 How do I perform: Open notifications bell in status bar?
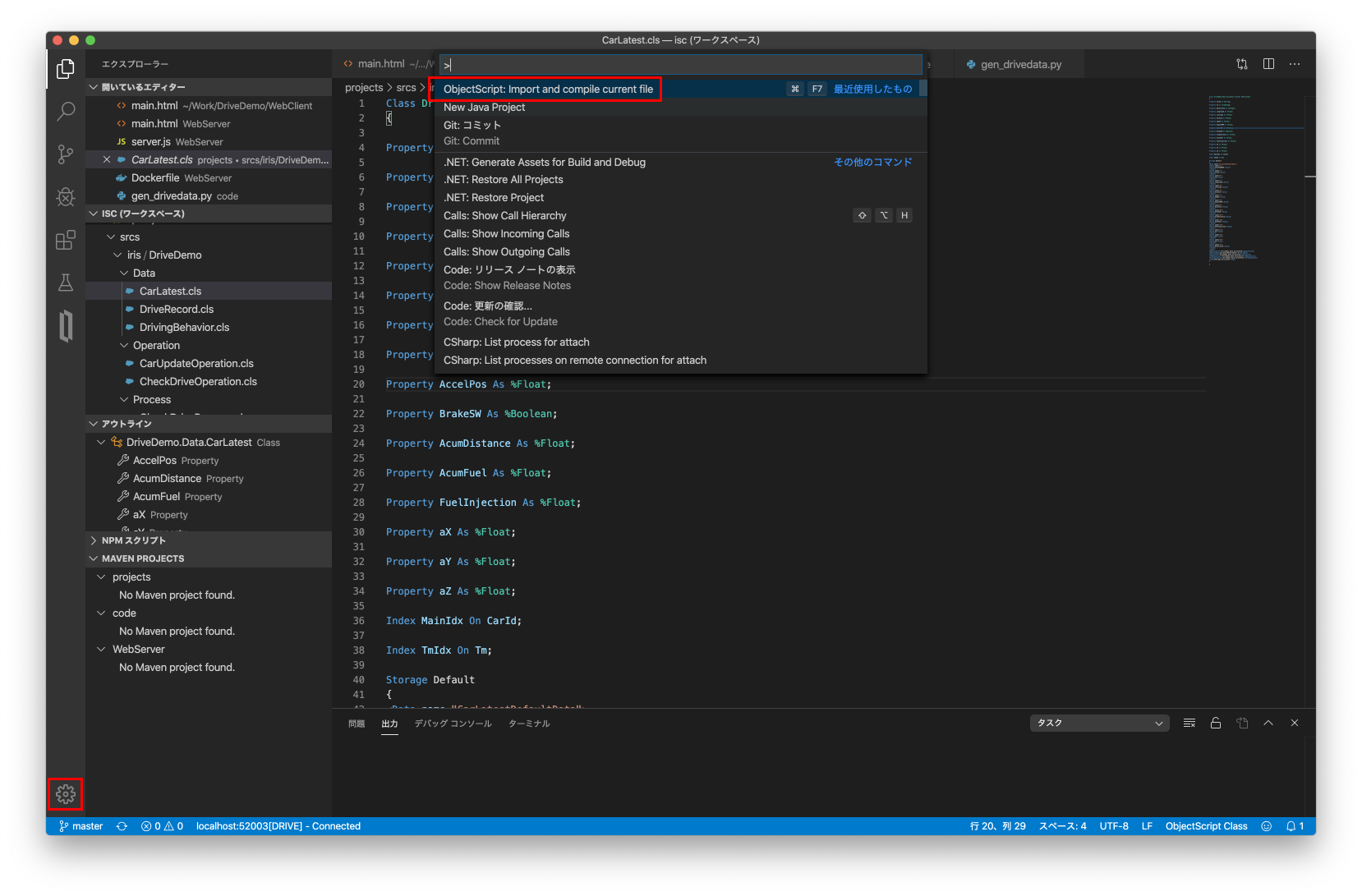pos(1295,826)
